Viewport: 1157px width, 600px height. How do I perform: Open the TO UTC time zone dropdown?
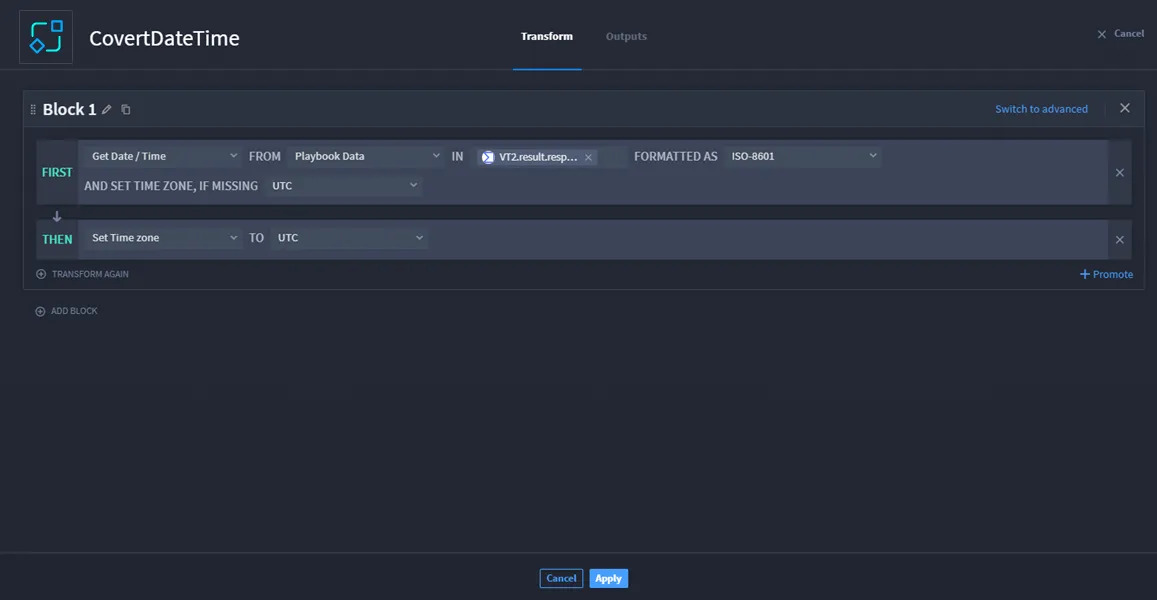pyautogui.click(x=349, y=238)
